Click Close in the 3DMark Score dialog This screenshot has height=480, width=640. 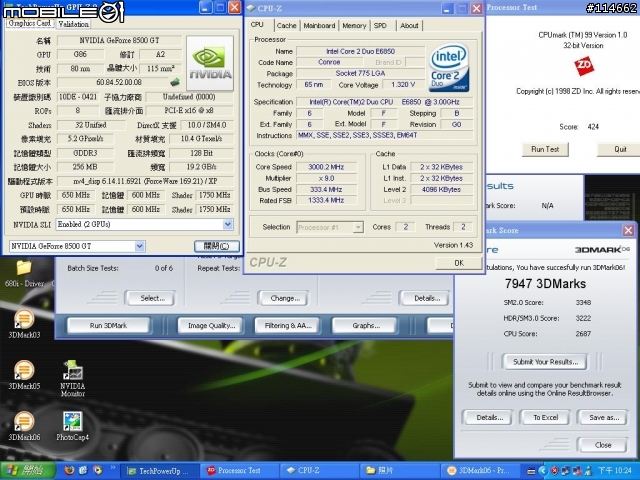pos(603,444)
